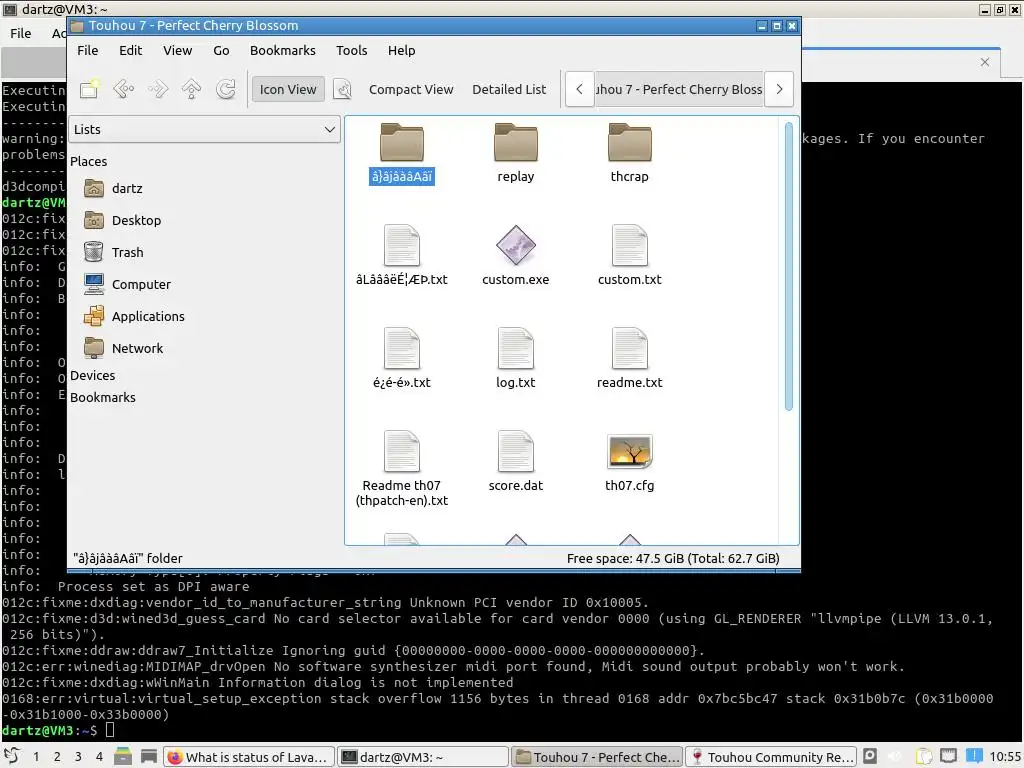Select the garbled text file ending ÆÞ.txt
Image resolution: width=1024 pixels, height=768 pixels.
(x=402, y=256)
